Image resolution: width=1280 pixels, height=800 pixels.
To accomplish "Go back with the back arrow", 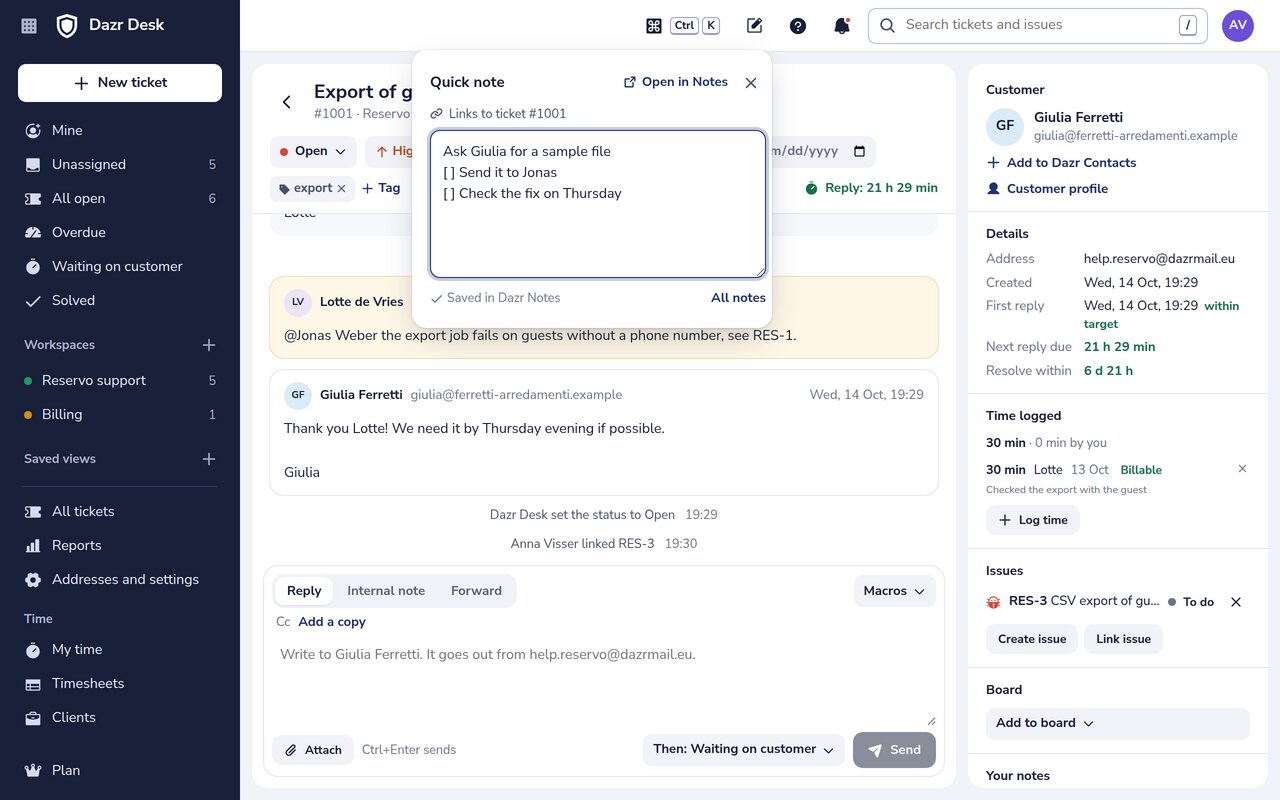I will (287, 102).
